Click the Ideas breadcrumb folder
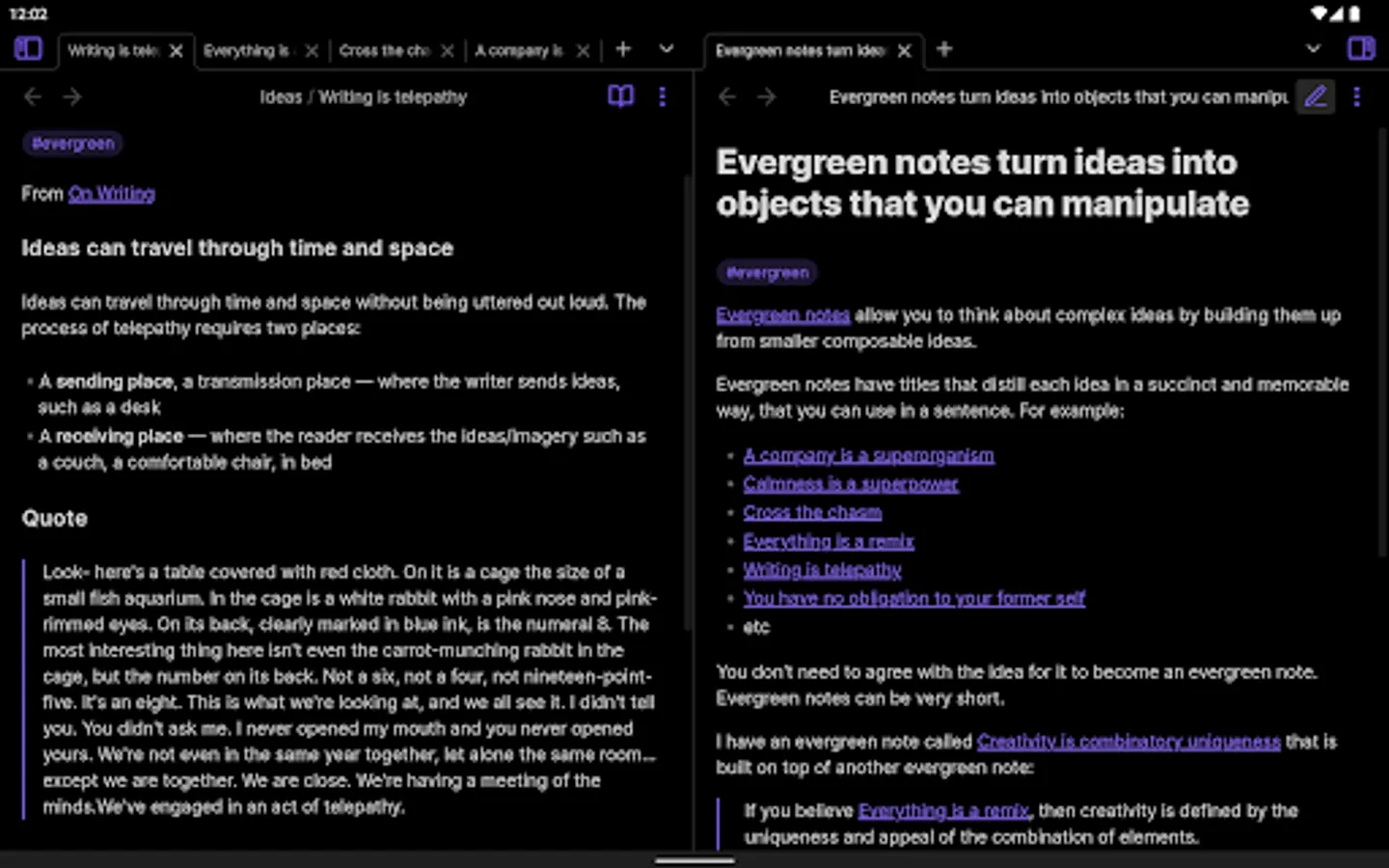This screenshot has width=1389, height=868. (281, 96)
